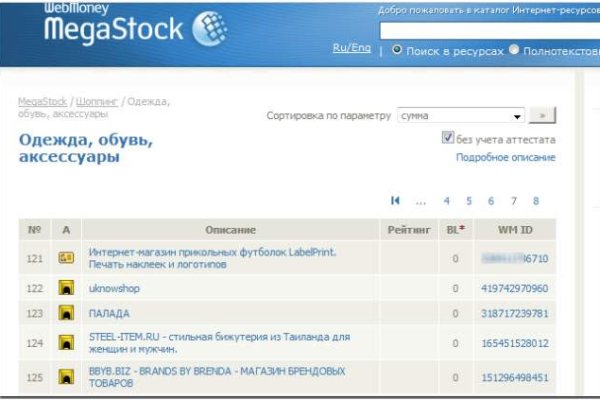Toggle the 'без учета аттестата' checkbox
Viewport: 600px width, 400px height.
pyautogui.click(x=447, y=139)
